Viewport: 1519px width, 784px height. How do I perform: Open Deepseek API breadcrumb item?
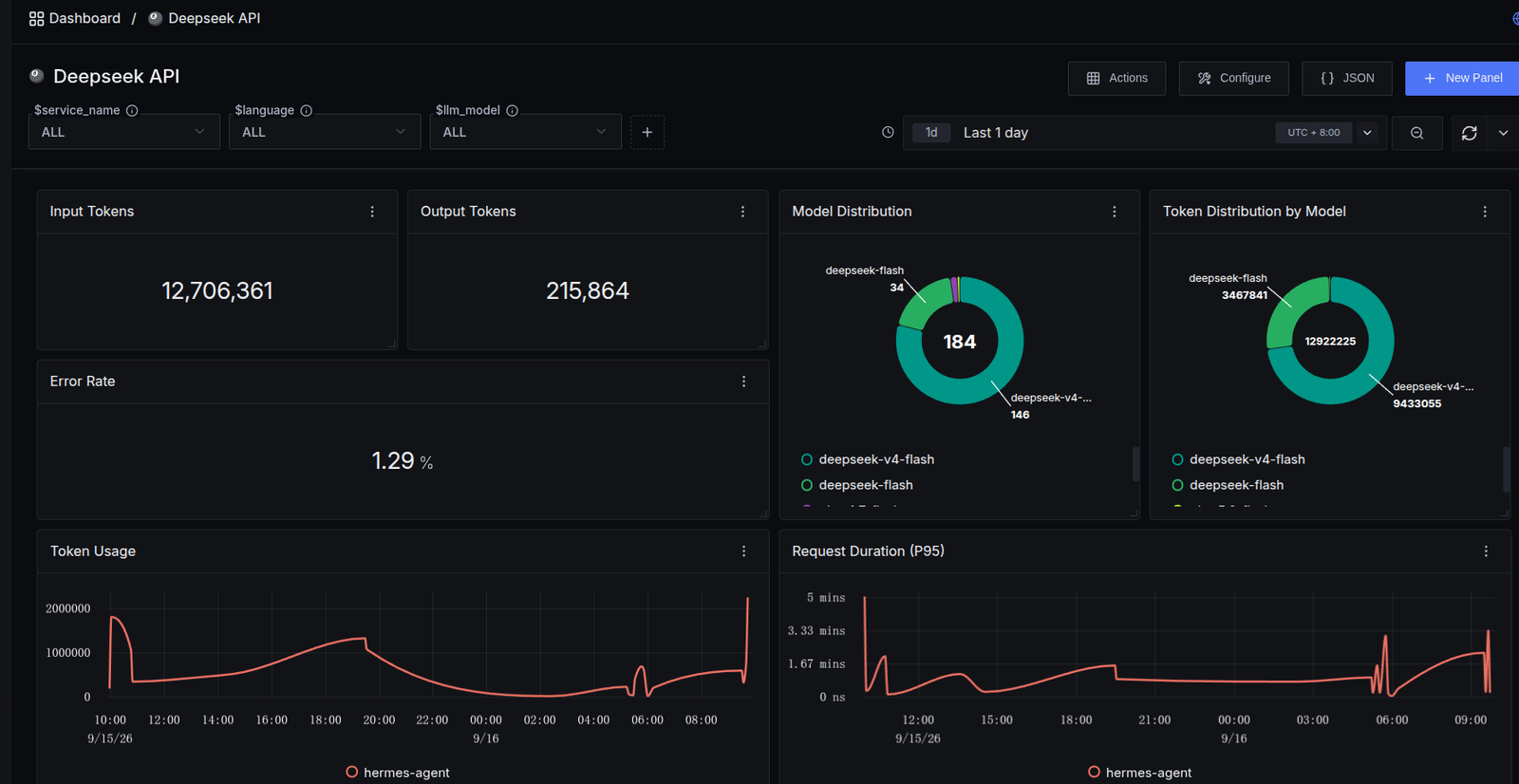(204, 18)
